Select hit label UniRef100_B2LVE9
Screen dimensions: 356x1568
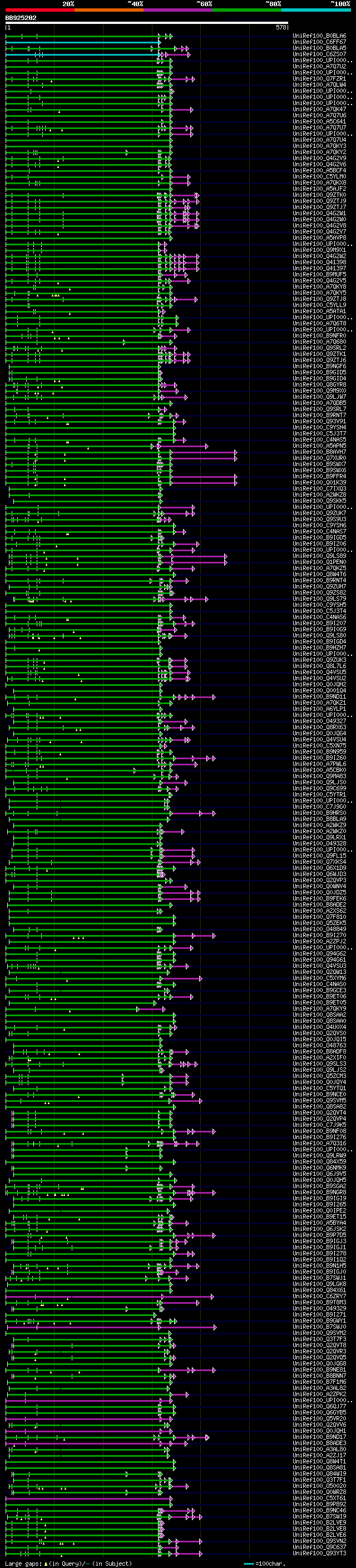tap(319, 1522)
